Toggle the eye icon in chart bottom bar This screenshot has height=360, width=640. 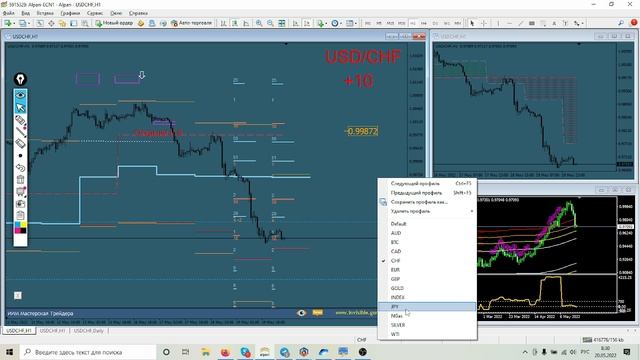tap(302, 313)
